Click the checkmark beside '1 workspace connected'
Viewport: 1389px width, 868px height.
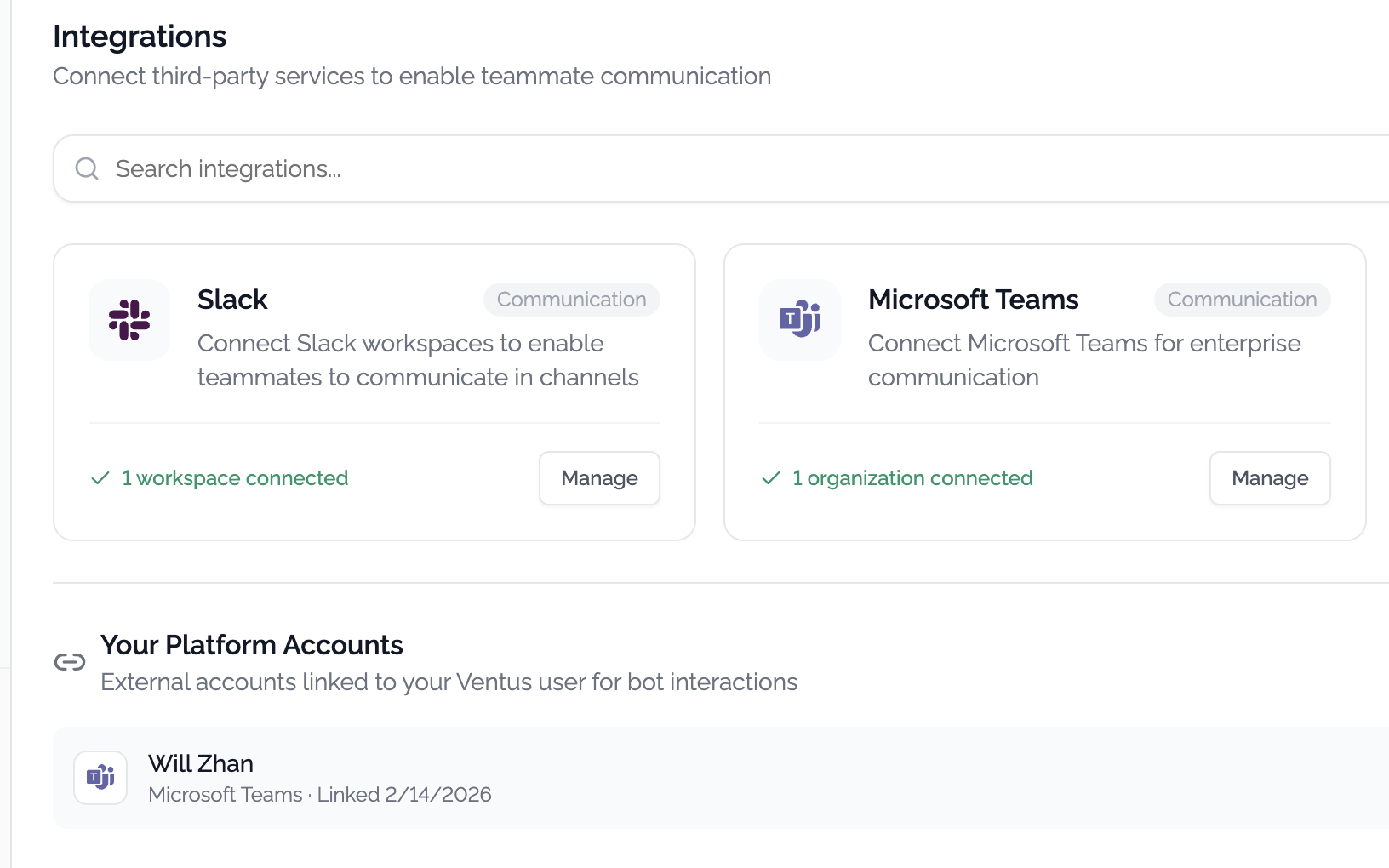[x=100, y=477]
